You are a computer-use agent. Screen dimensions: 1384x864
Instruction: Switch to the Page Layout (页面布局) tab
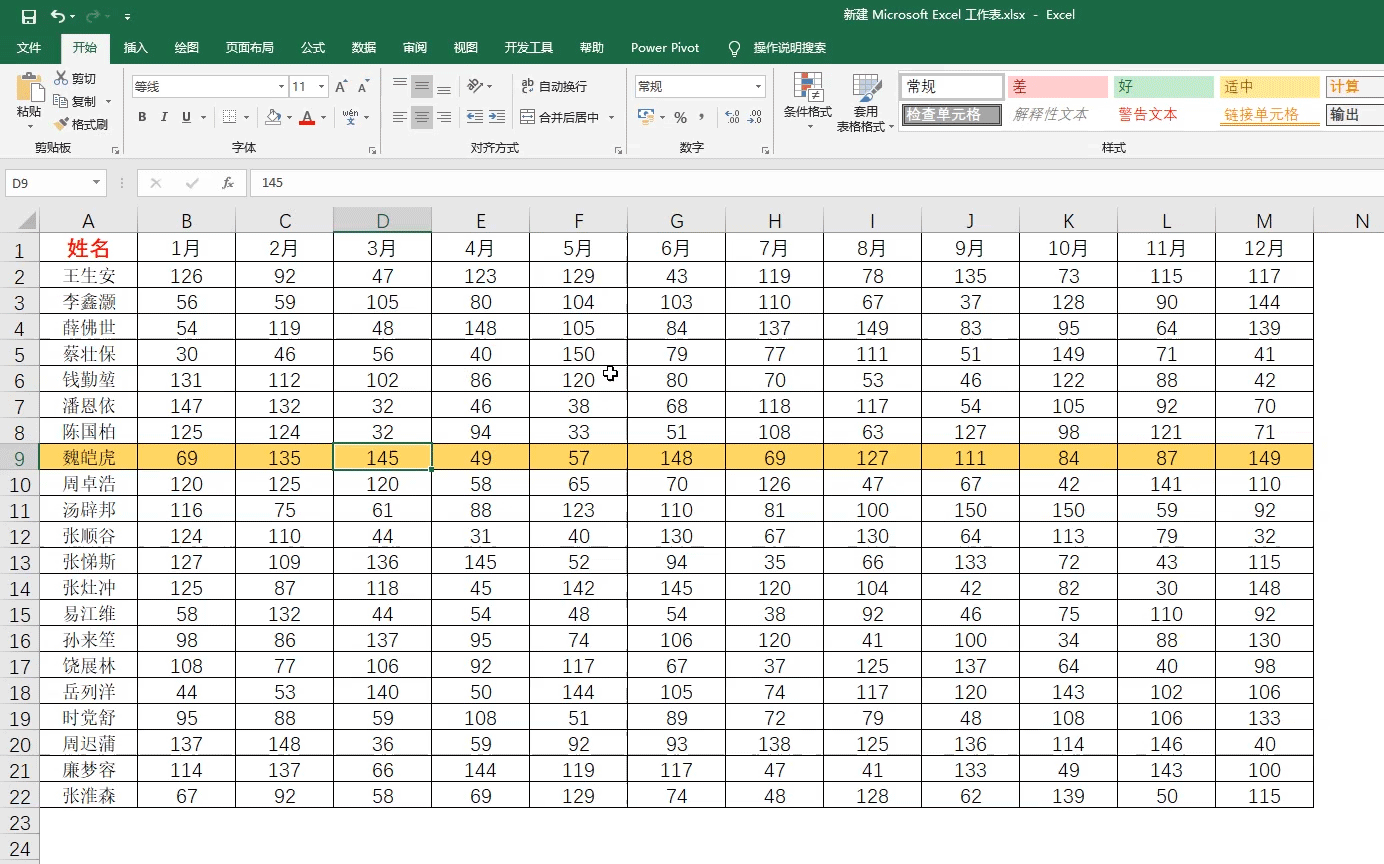(x=249, y=48)
